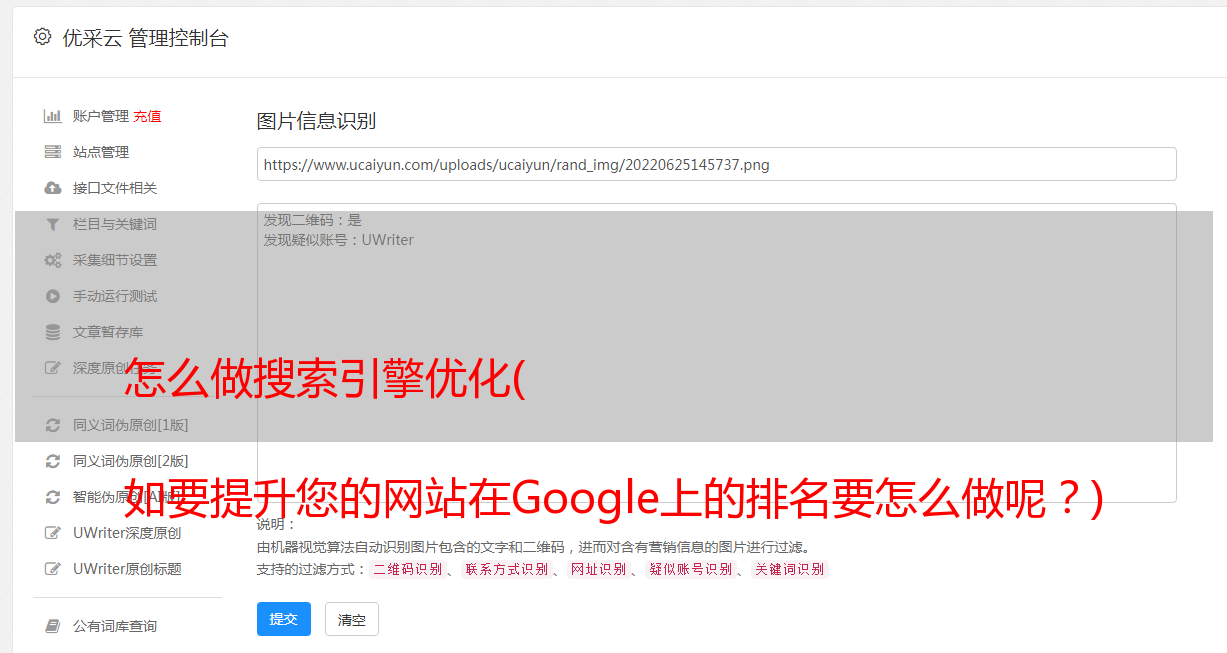The width and height of the screenshot is (1227, 653).
Task: Click the 图片信息识别 heading
Action: [x=316, y=121]
